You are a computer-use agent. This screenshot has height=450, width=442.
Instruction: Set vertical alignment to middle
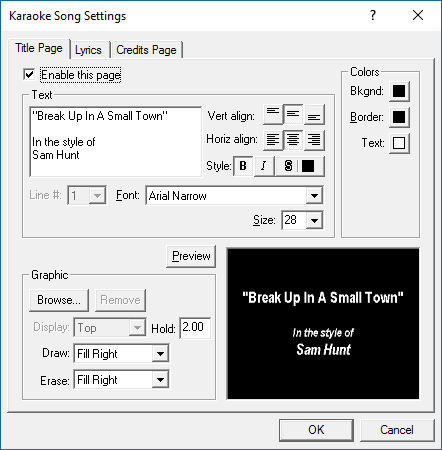click(x=293, y=114)
